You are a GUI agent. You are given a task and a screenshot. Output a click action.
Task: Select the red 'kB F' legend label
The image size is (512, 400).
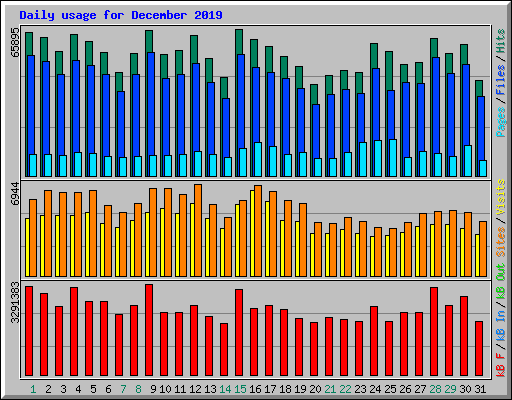(500, 365)
